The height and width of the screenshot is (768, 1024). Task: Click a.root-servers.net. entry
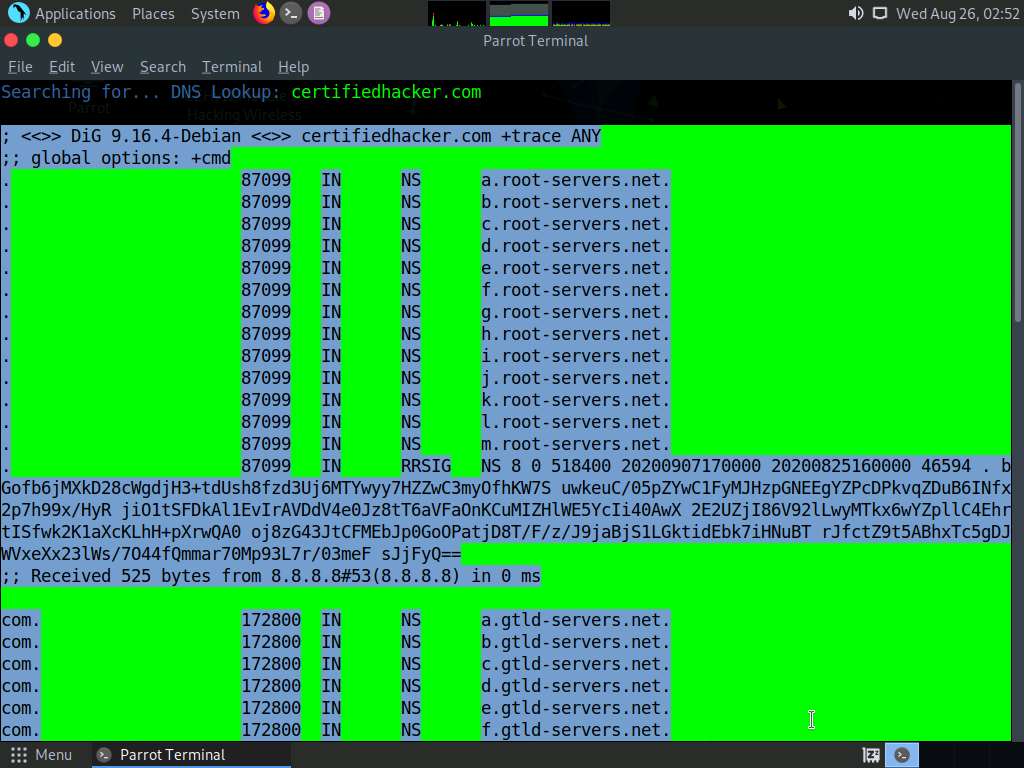[575, 180]
